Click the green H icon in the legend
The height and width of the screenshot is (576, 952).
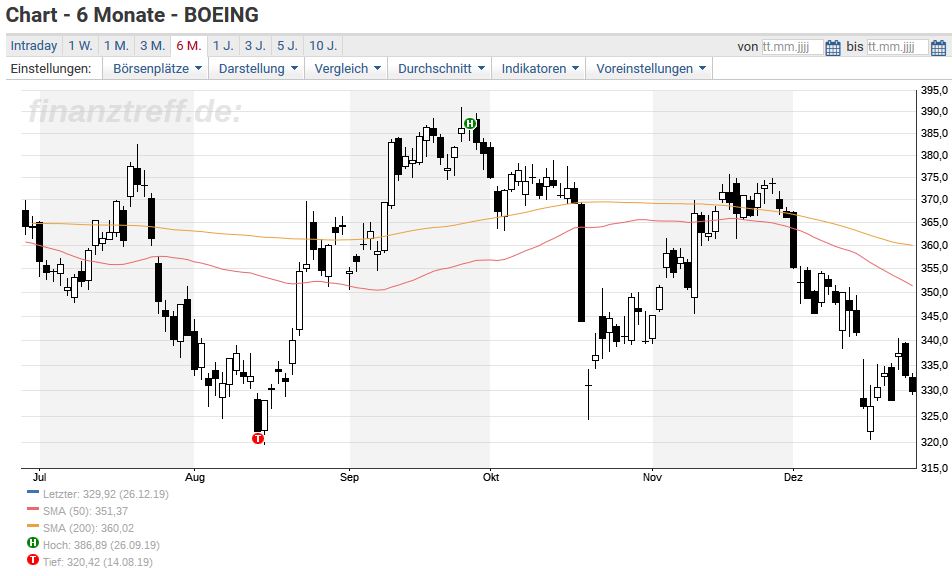(33, 543)
